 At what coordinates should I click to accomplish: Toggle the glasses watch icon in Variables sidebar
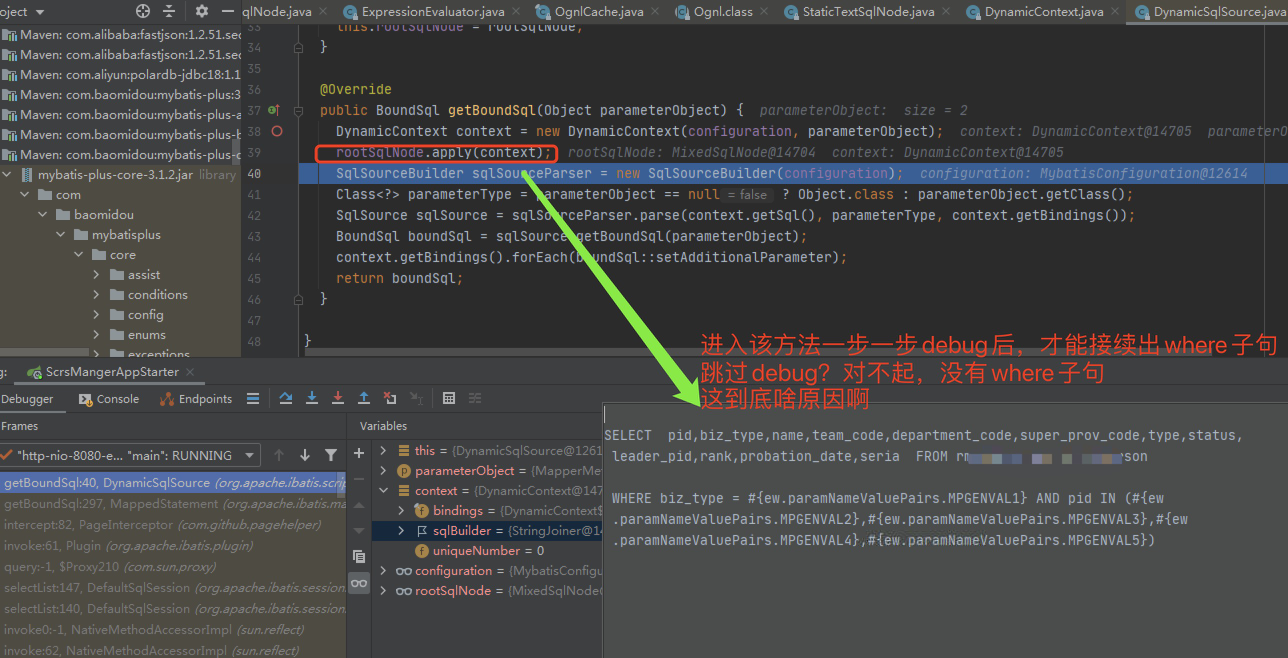(x=357, y=584)
